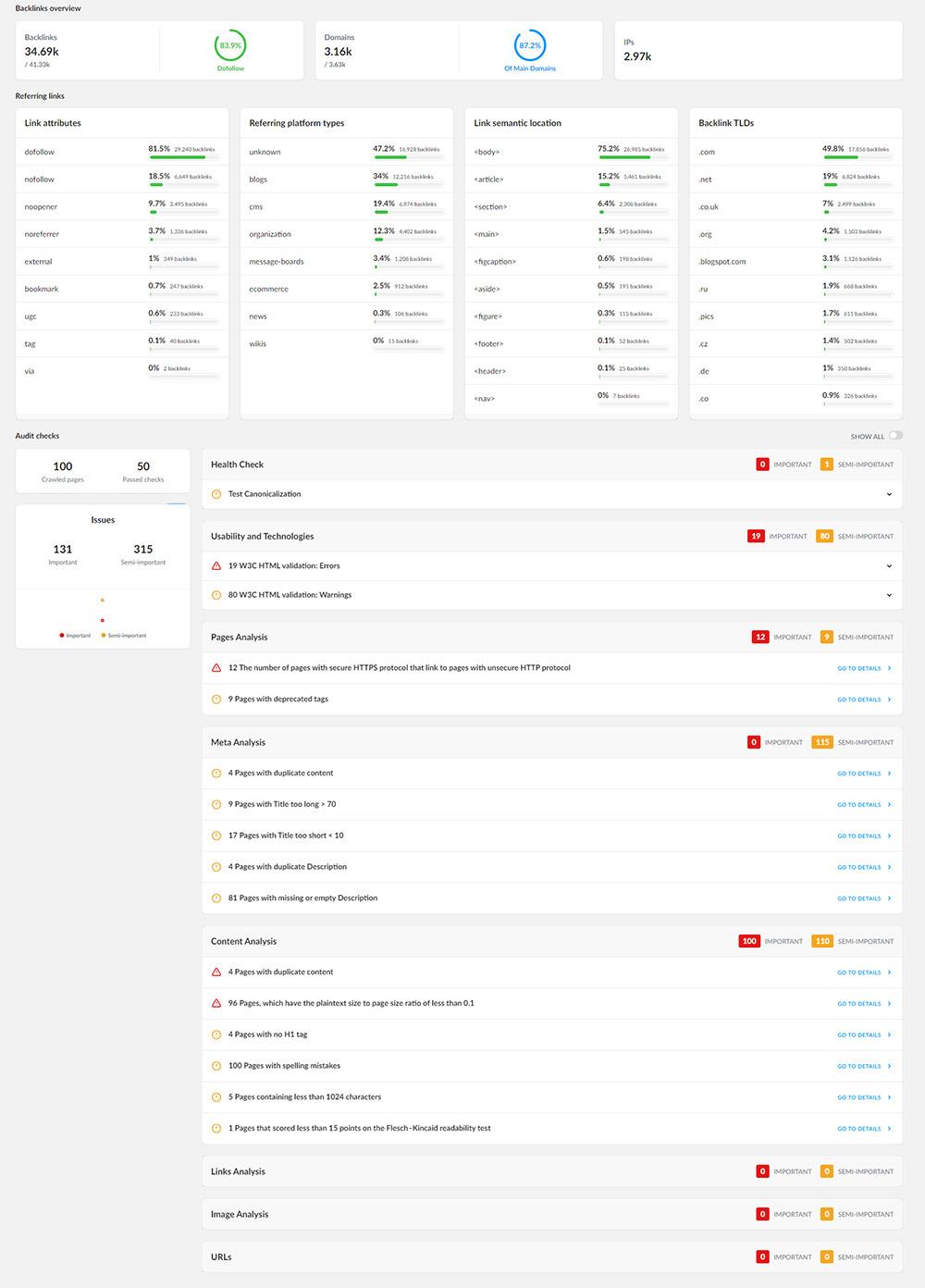
Task: Expand the W3C HTML validation Errors row
Action: (x=552, y=565)
